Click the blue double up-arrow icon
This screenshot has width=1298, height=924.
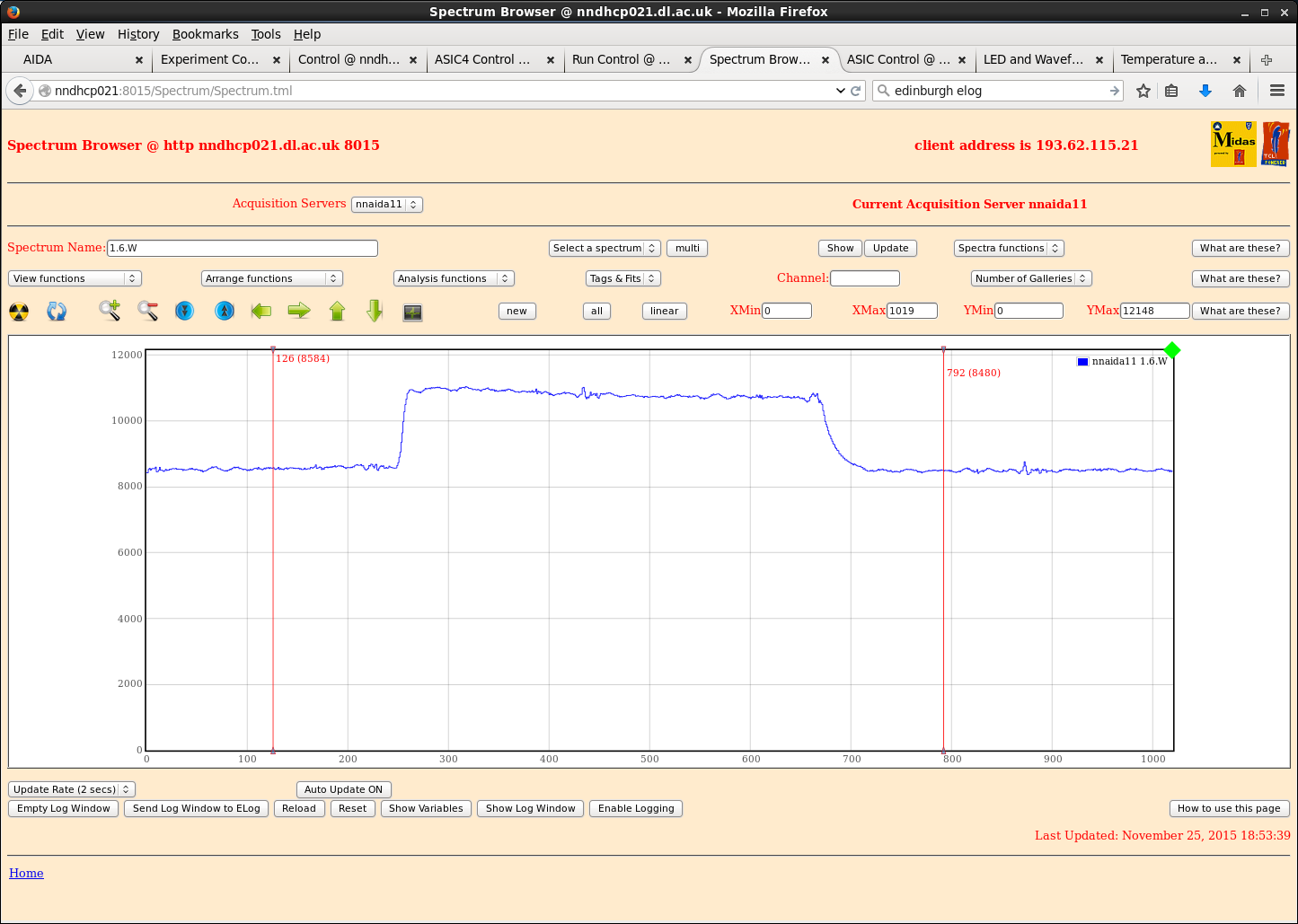[225, 311]
